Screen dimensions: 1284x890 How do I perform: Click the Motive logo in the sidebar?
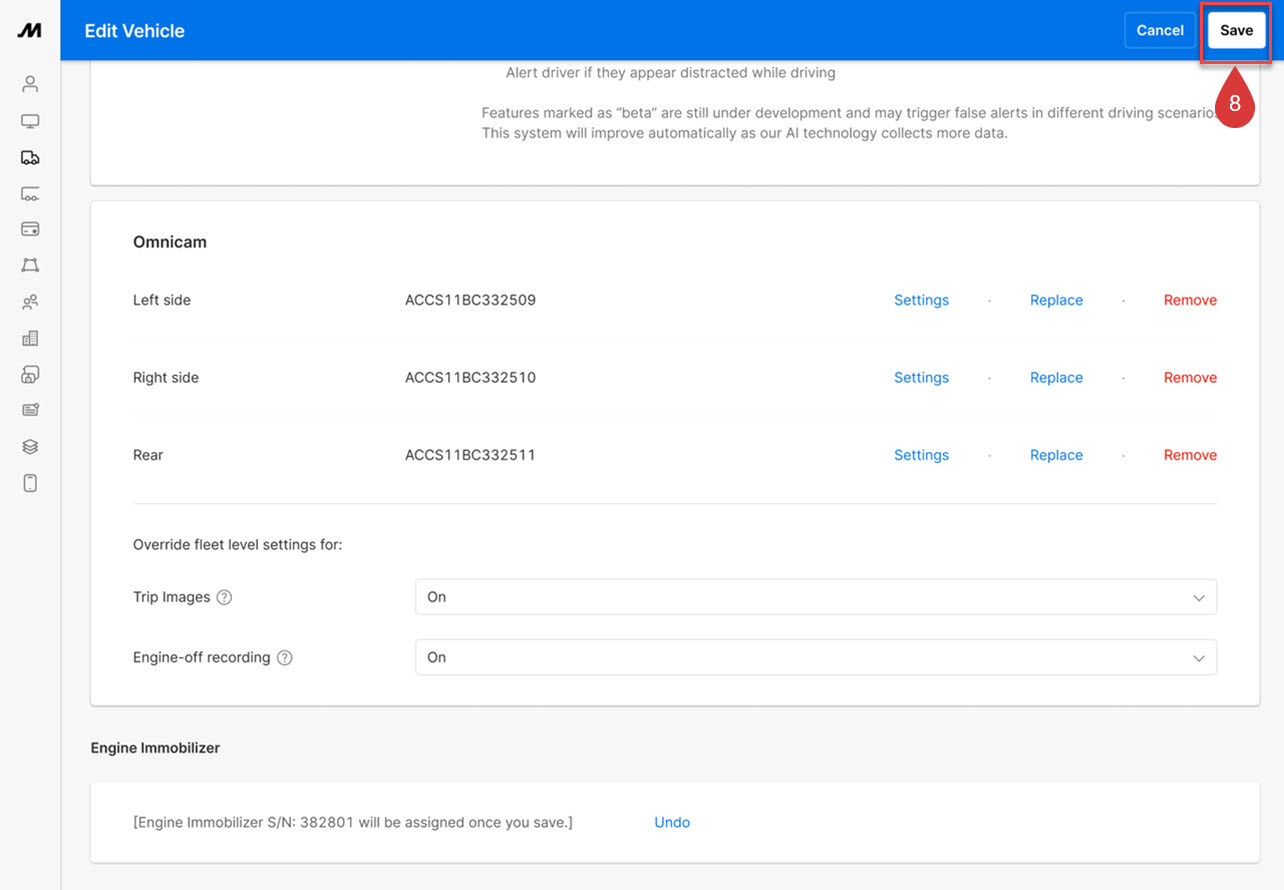pos(30,31)
